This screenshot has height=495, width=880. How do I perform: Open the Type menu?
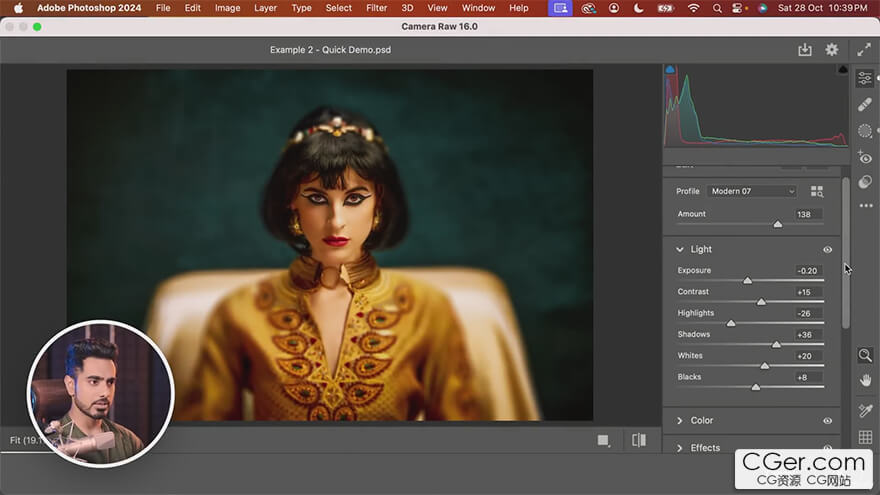pos(301,8)
